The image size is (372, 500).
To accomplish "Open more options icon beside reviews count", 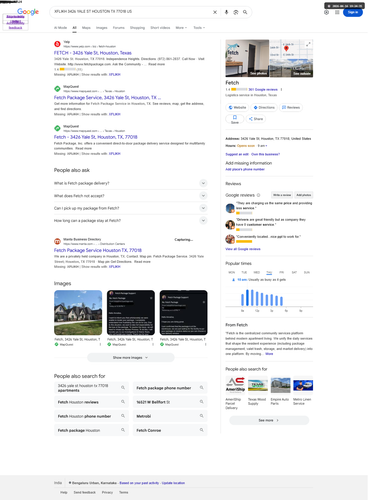I will click(281, 89).
